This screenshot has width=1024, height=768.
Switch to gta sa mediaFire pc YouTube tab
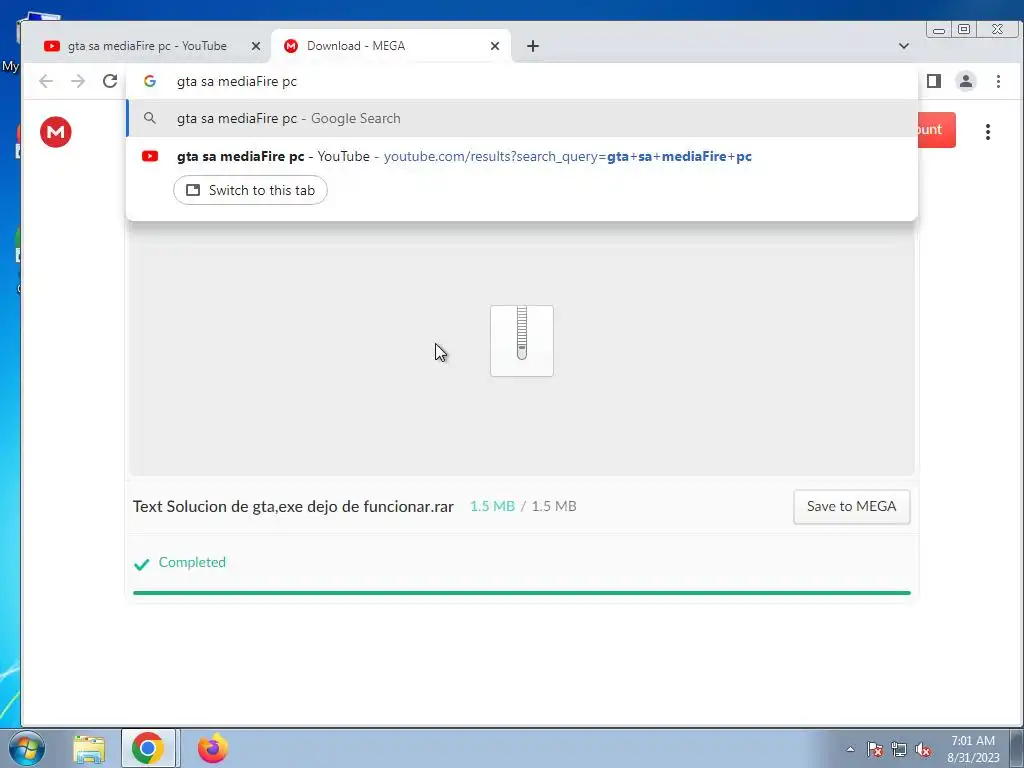tap(147, 46)
